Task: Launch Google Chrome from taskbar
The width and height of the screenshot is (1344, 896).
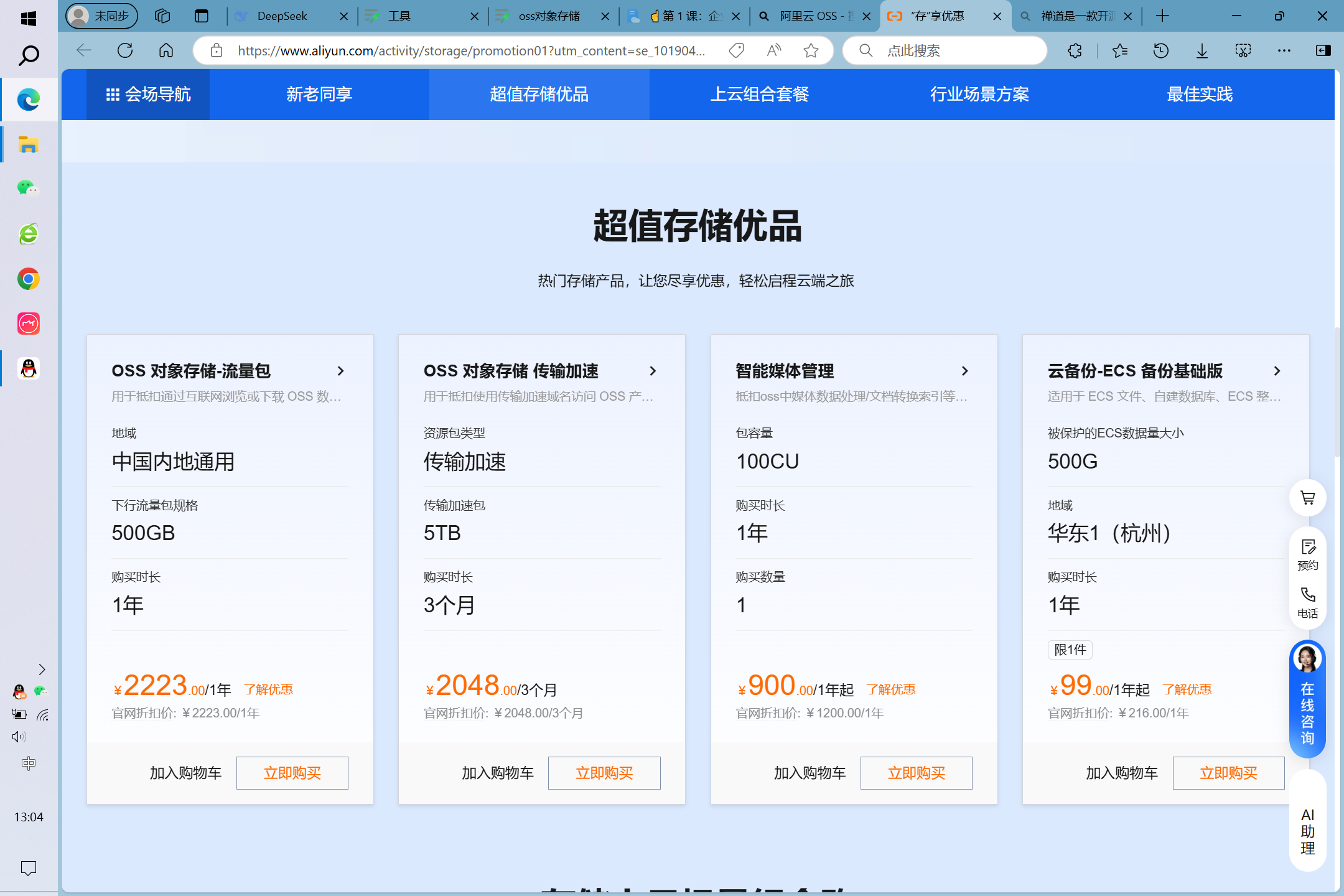Action: pyautogui.click(x=29, y=279)
